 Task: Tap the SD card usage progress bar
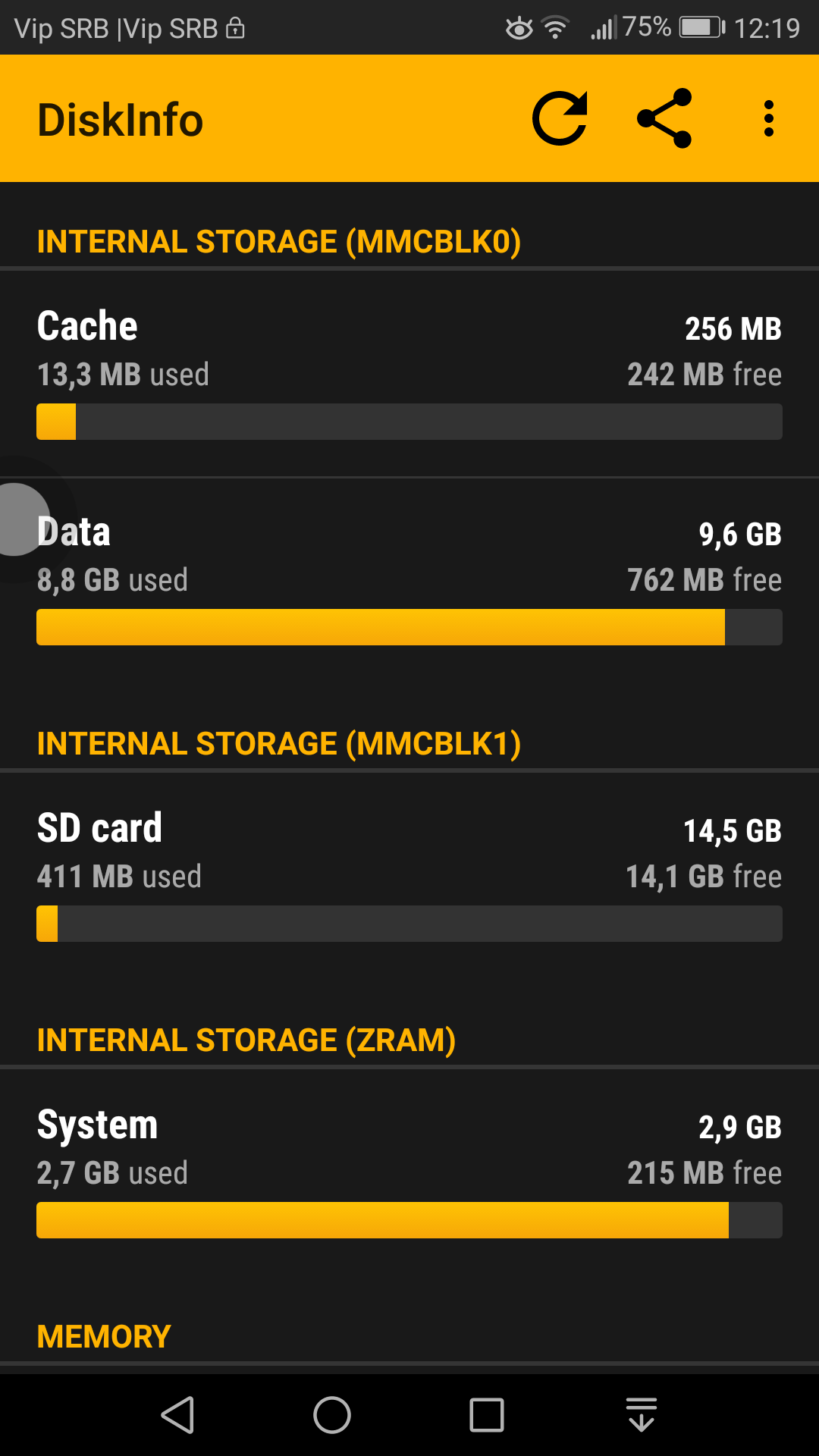(409, 924)
